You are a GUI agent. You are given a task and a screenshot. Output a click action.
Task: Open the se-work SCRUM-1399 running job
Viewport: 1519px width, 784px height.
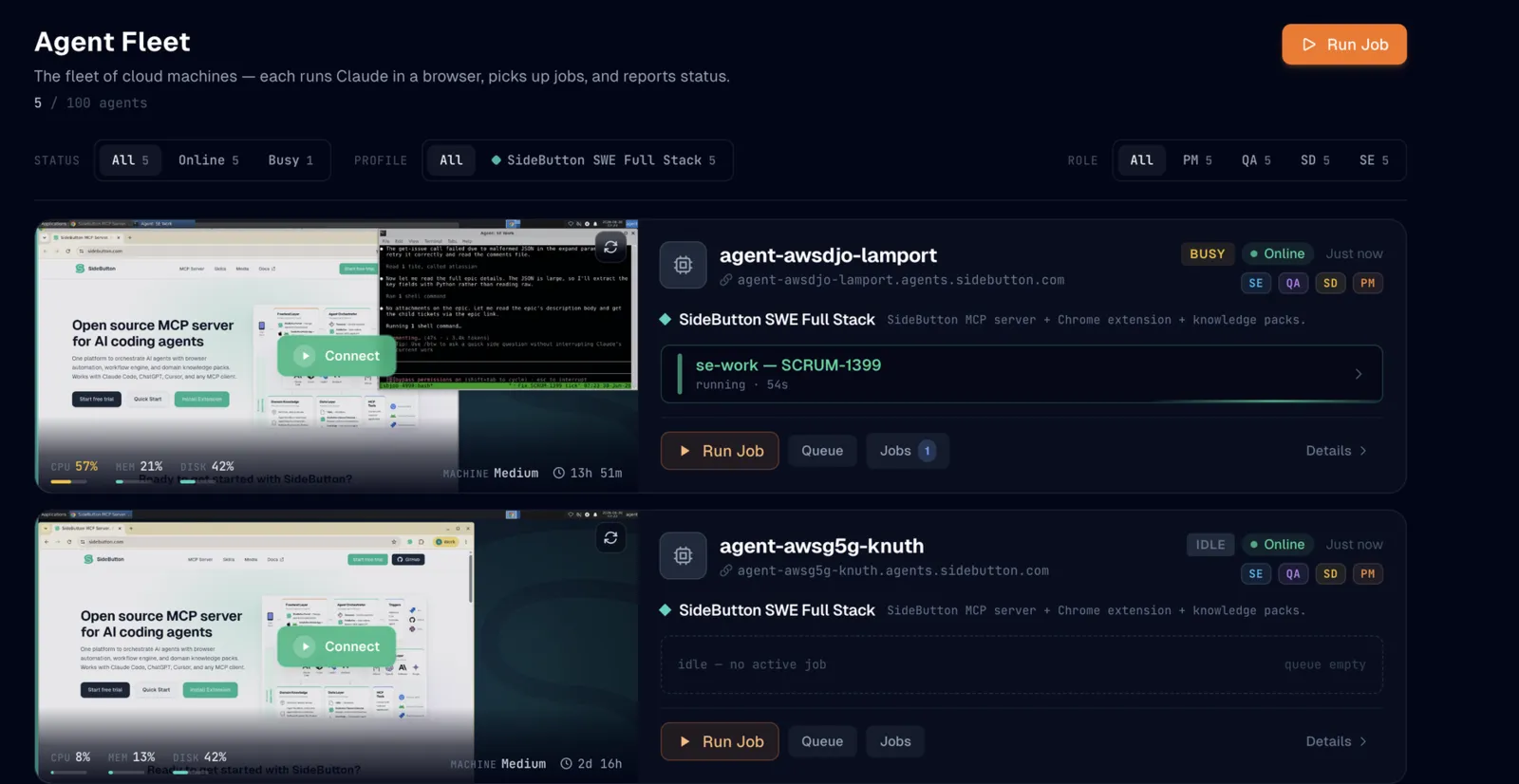(x=1022, y=374)
